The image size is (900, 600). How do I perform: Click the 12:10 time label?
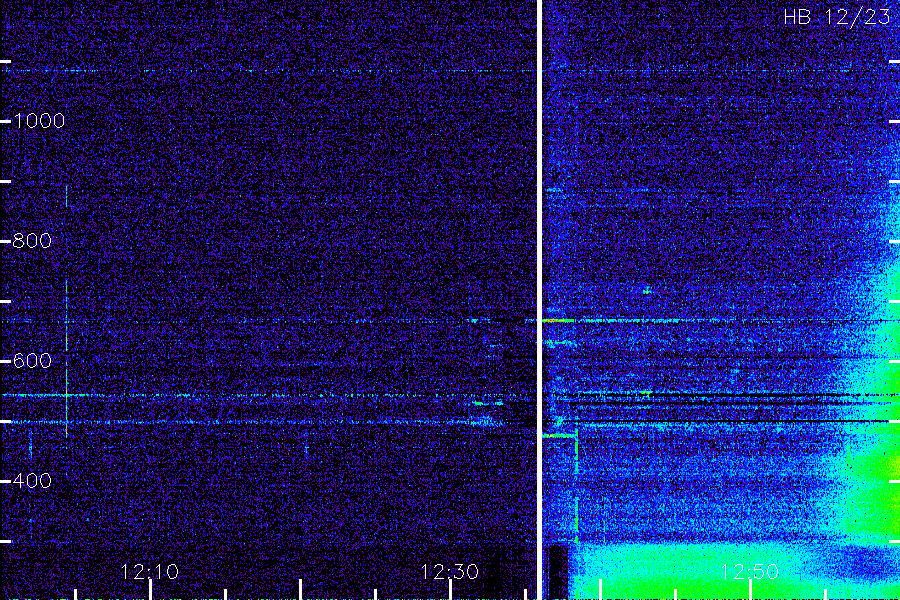click(x=150, y=572)
